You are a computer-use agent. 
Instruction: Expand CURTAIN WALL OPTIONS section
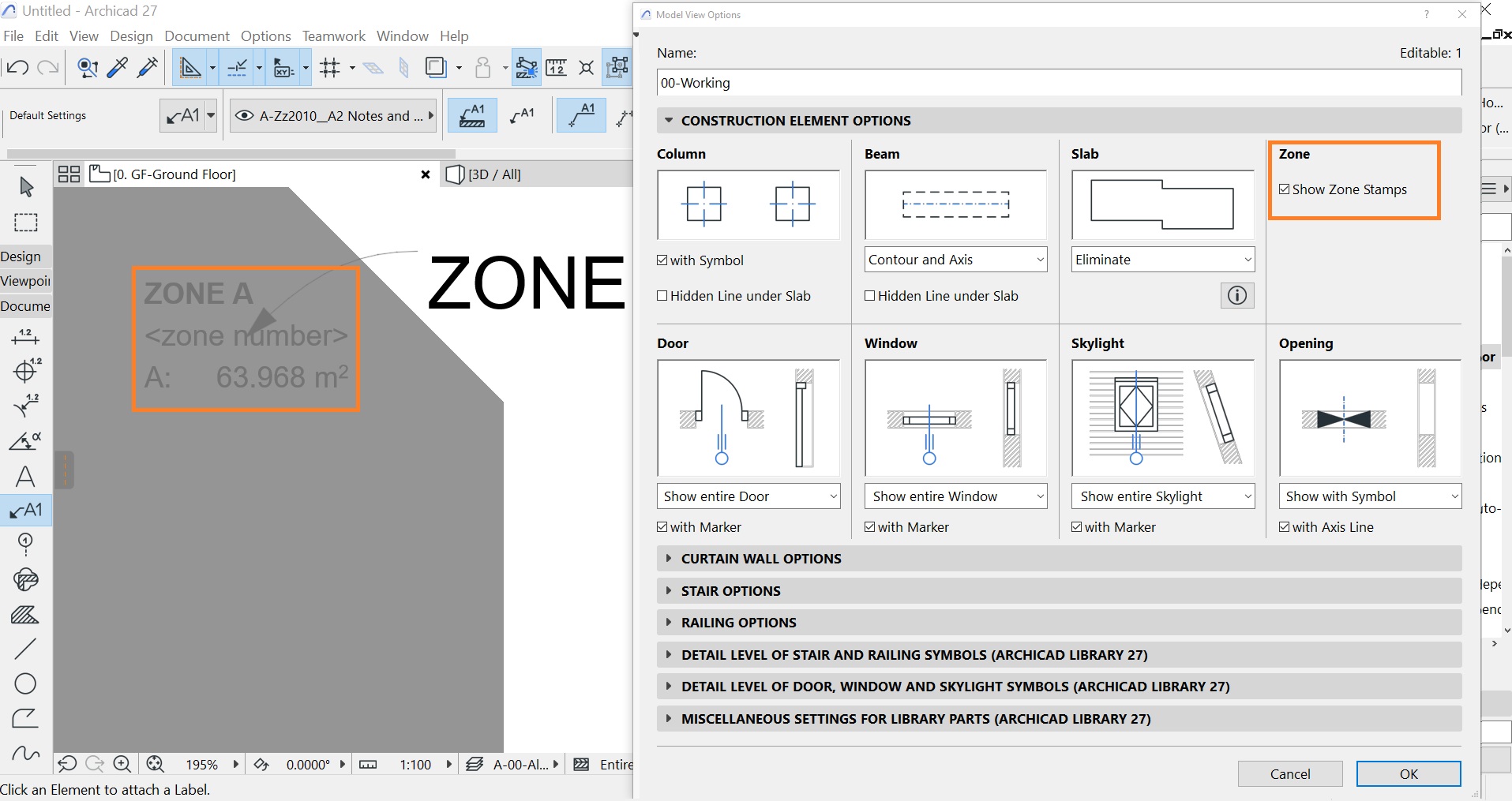point(1059,559)
